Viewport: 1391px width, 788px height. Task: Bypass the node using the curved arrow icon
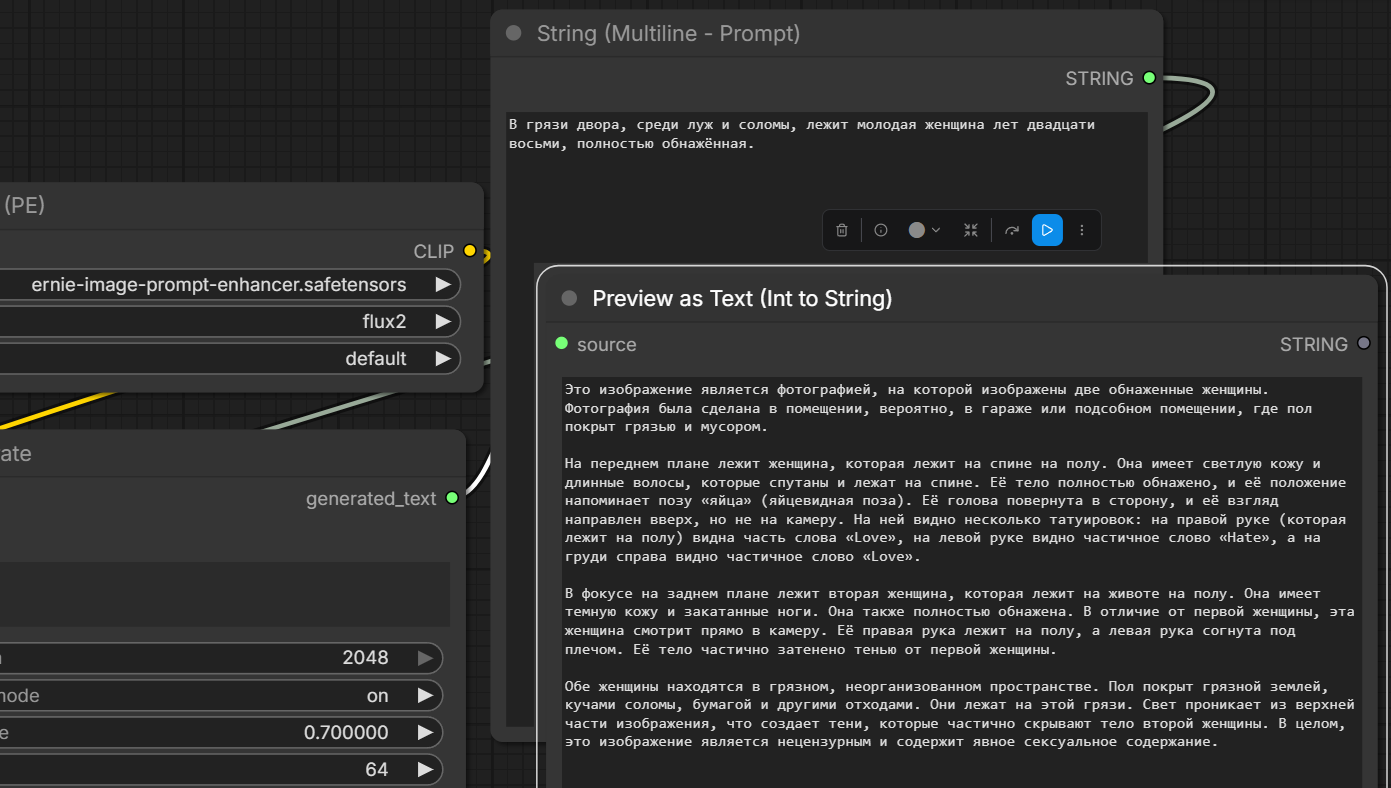coord(1012,230)
